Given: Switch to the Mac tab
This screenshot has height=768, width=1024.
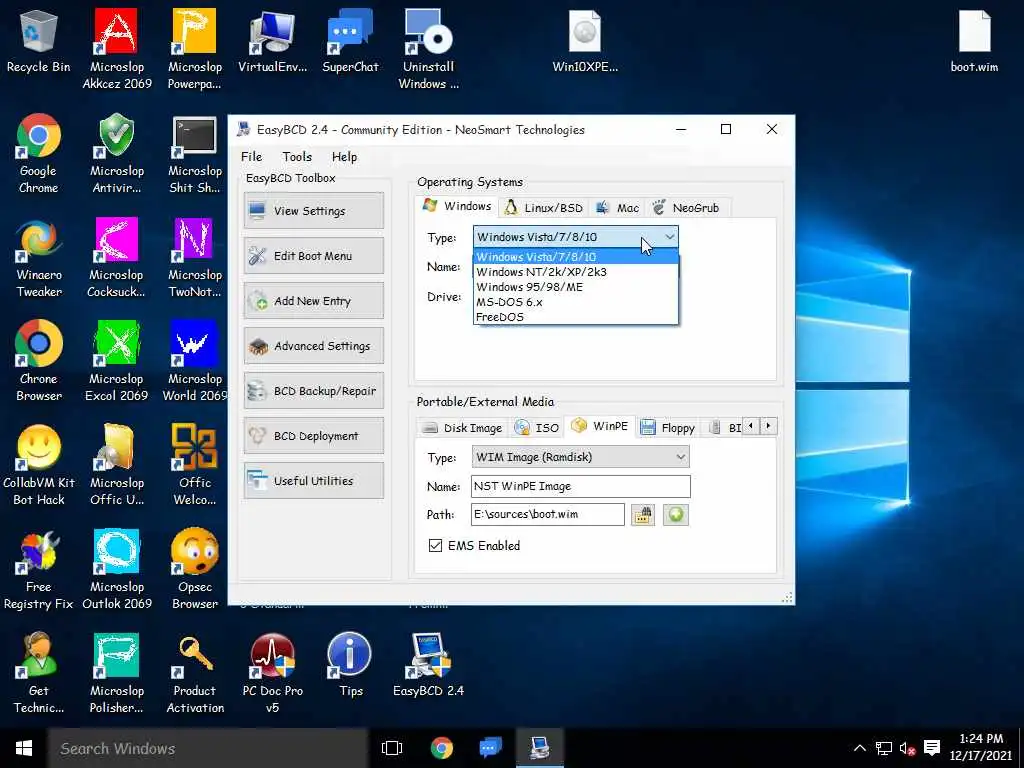Looking at the screenshot, I should [618, 208].
